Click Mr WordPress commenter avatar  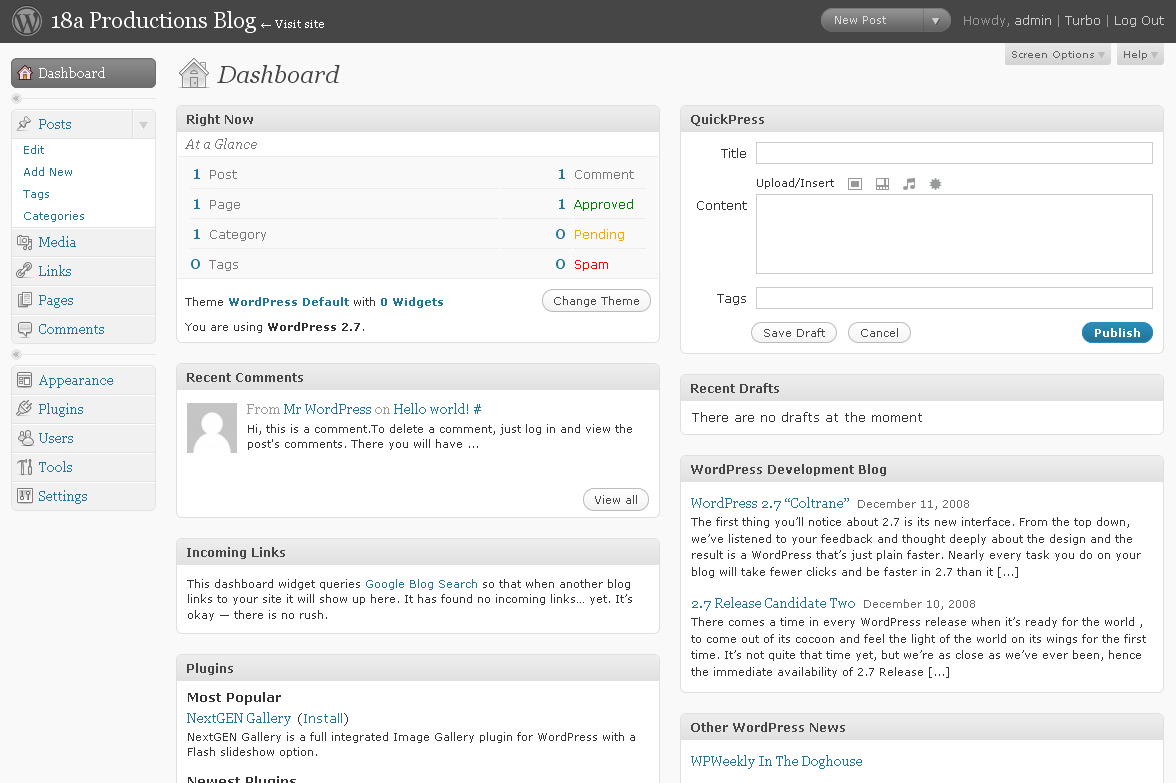point(212,428)
